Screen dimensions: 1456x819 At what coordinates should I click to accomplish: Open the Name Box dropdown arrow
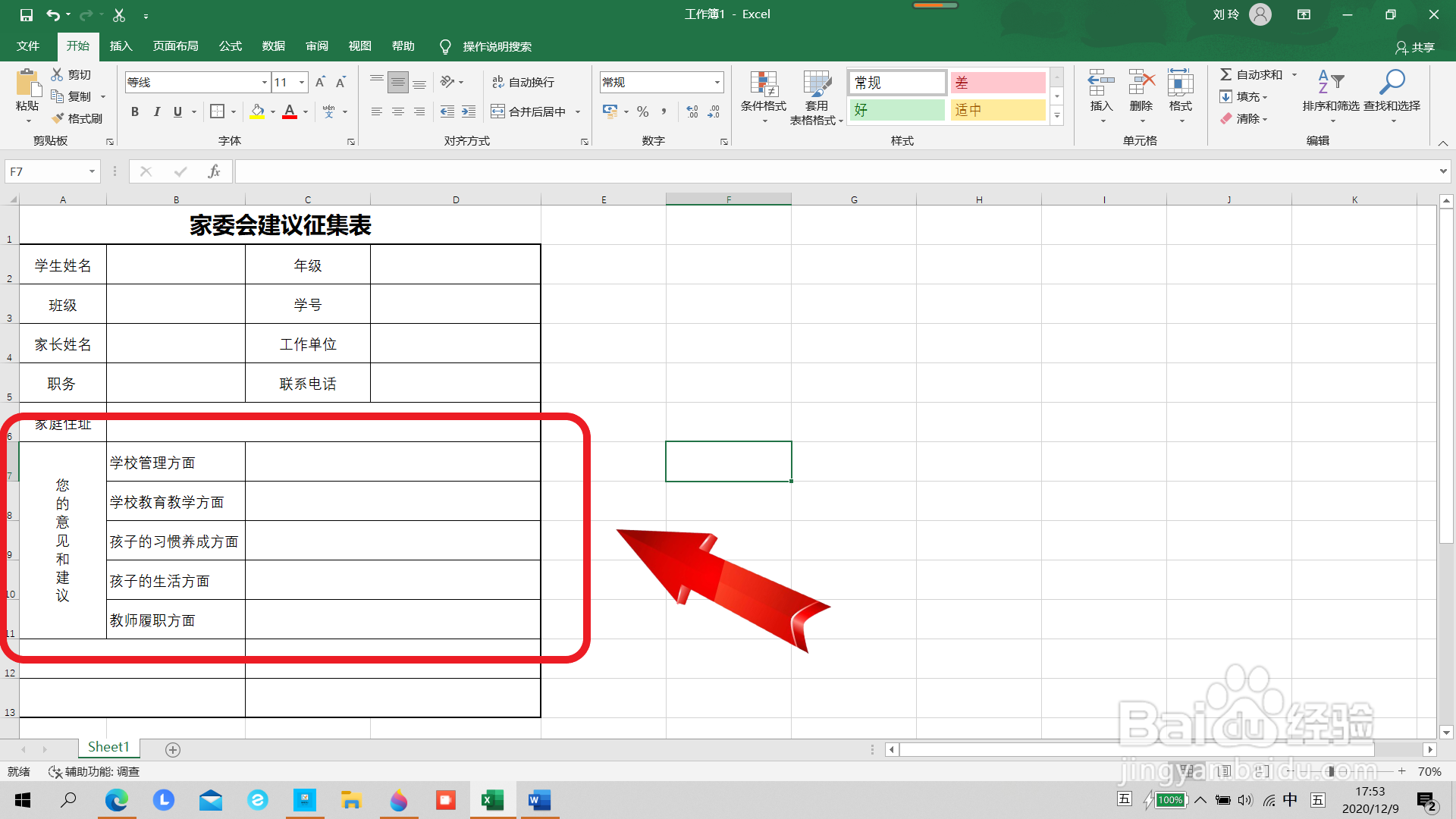[x=92, y=171]
